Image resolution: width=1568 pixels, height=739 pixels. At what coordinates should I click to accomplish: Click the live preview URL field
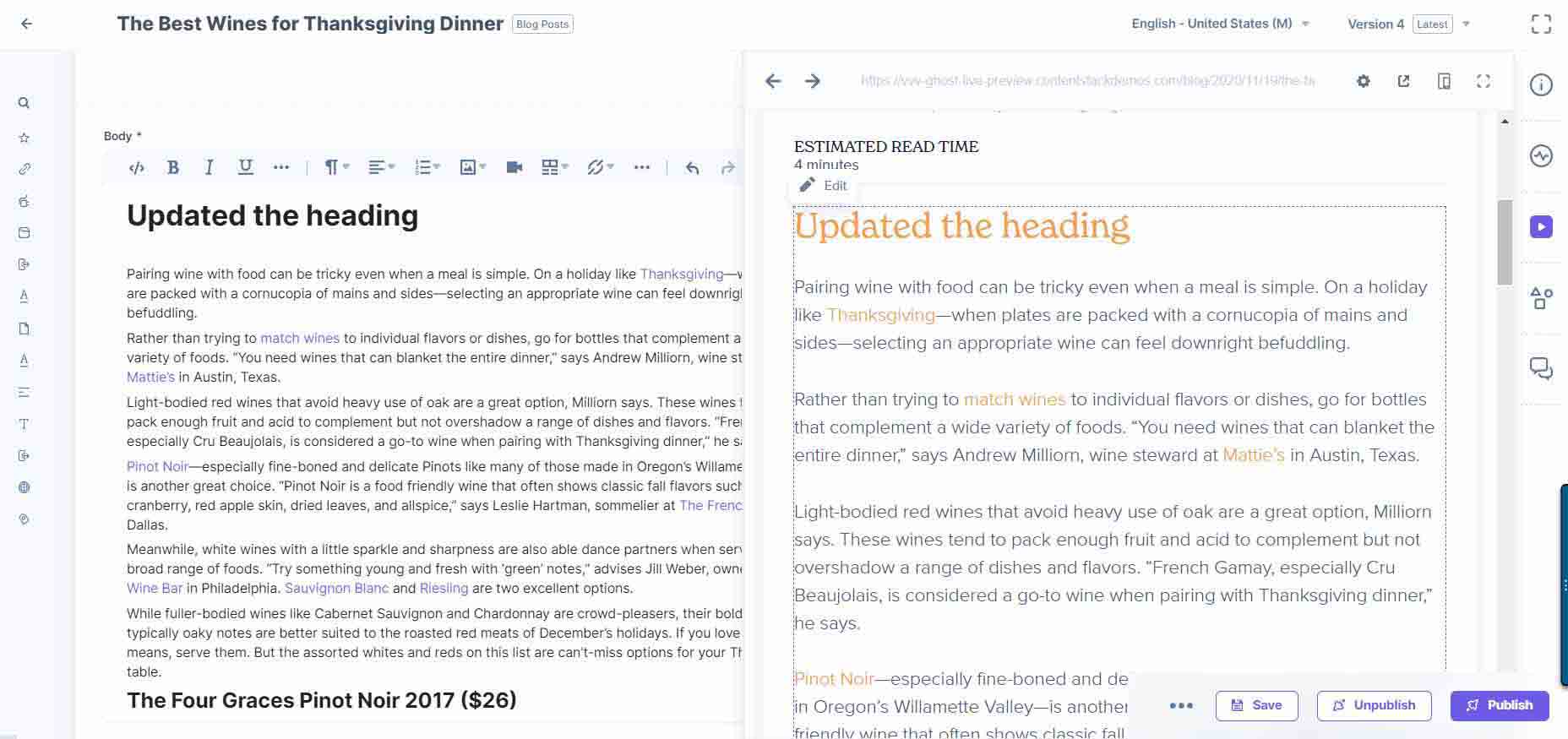[x=1087, y=81]
